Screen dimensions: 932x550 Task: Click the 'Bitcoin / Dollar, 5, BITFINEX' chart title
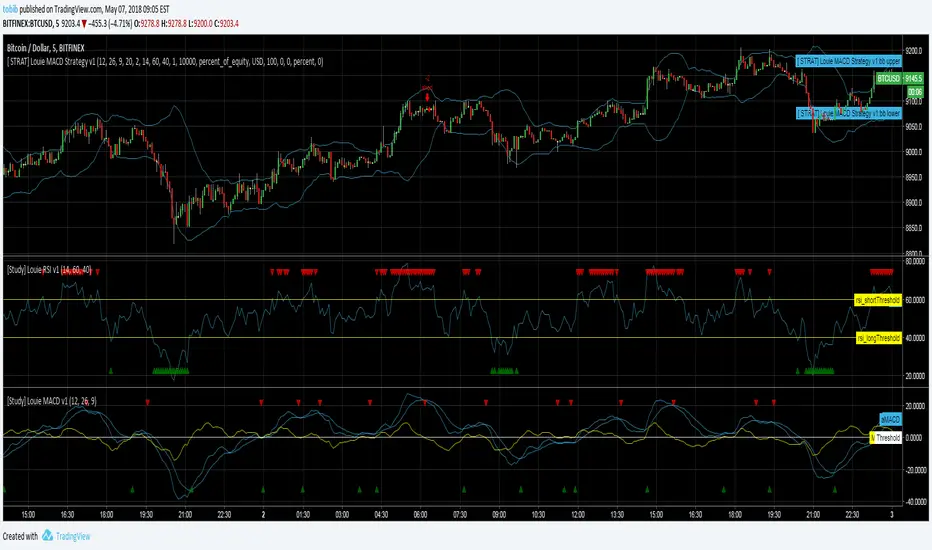(46, 48)
